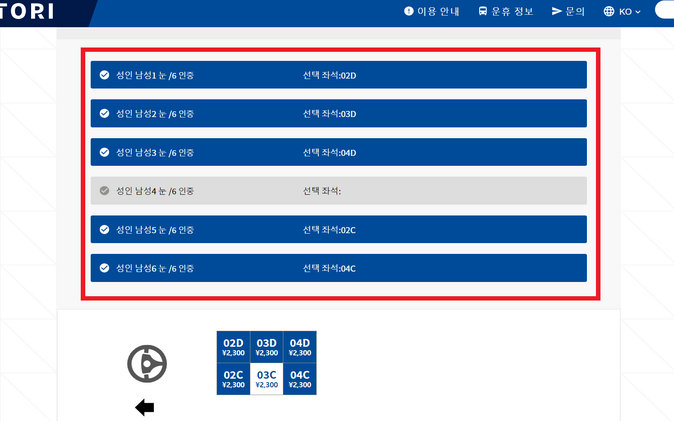Image resolution: width=674 pixels, height=421 pixels.
Task: Click the TORI logo
Action: [27, 11]
